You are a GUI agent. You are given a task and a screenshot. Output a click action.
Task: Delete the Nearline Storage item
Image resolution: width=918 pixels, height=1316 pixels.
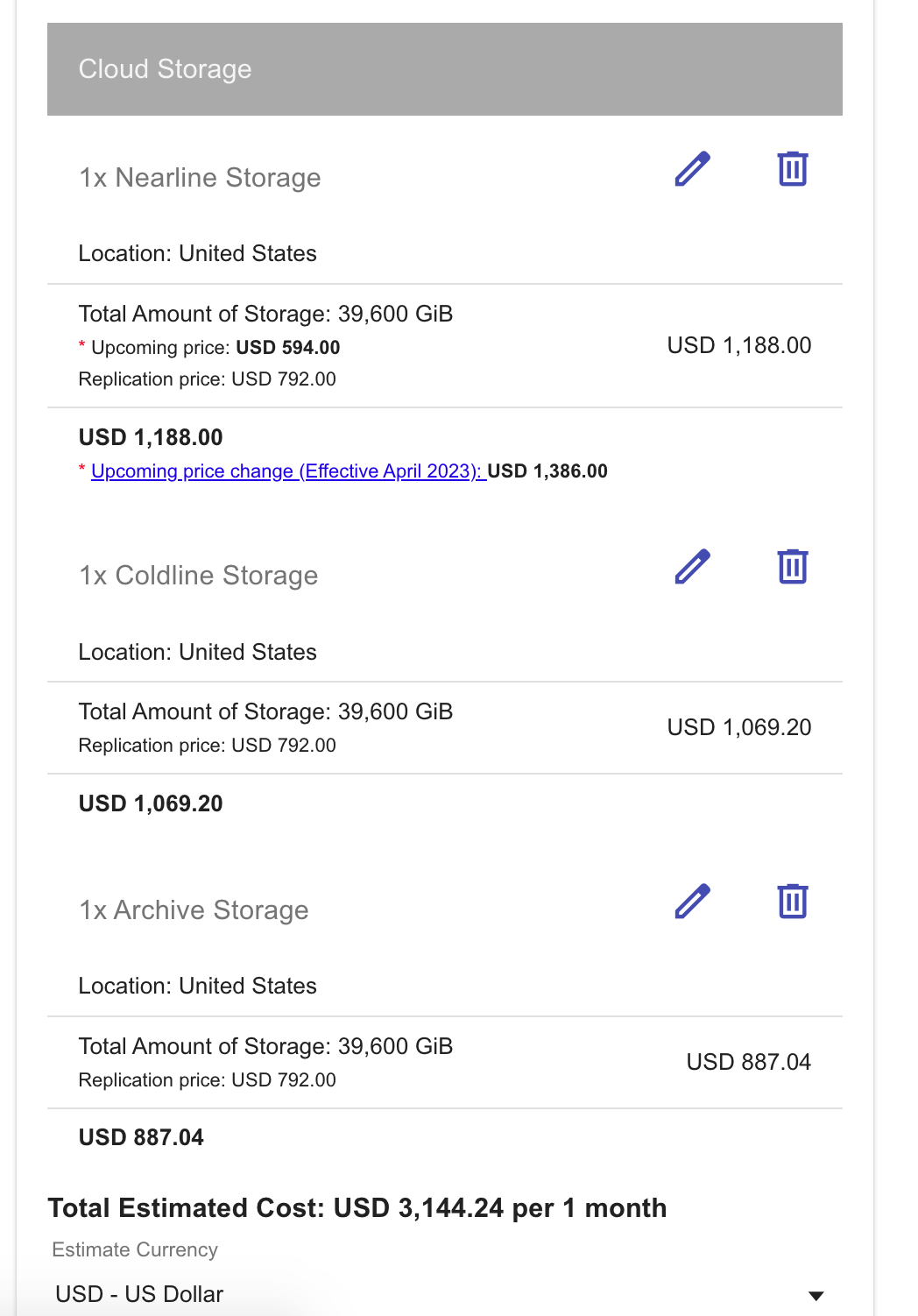tap(793, 169)
